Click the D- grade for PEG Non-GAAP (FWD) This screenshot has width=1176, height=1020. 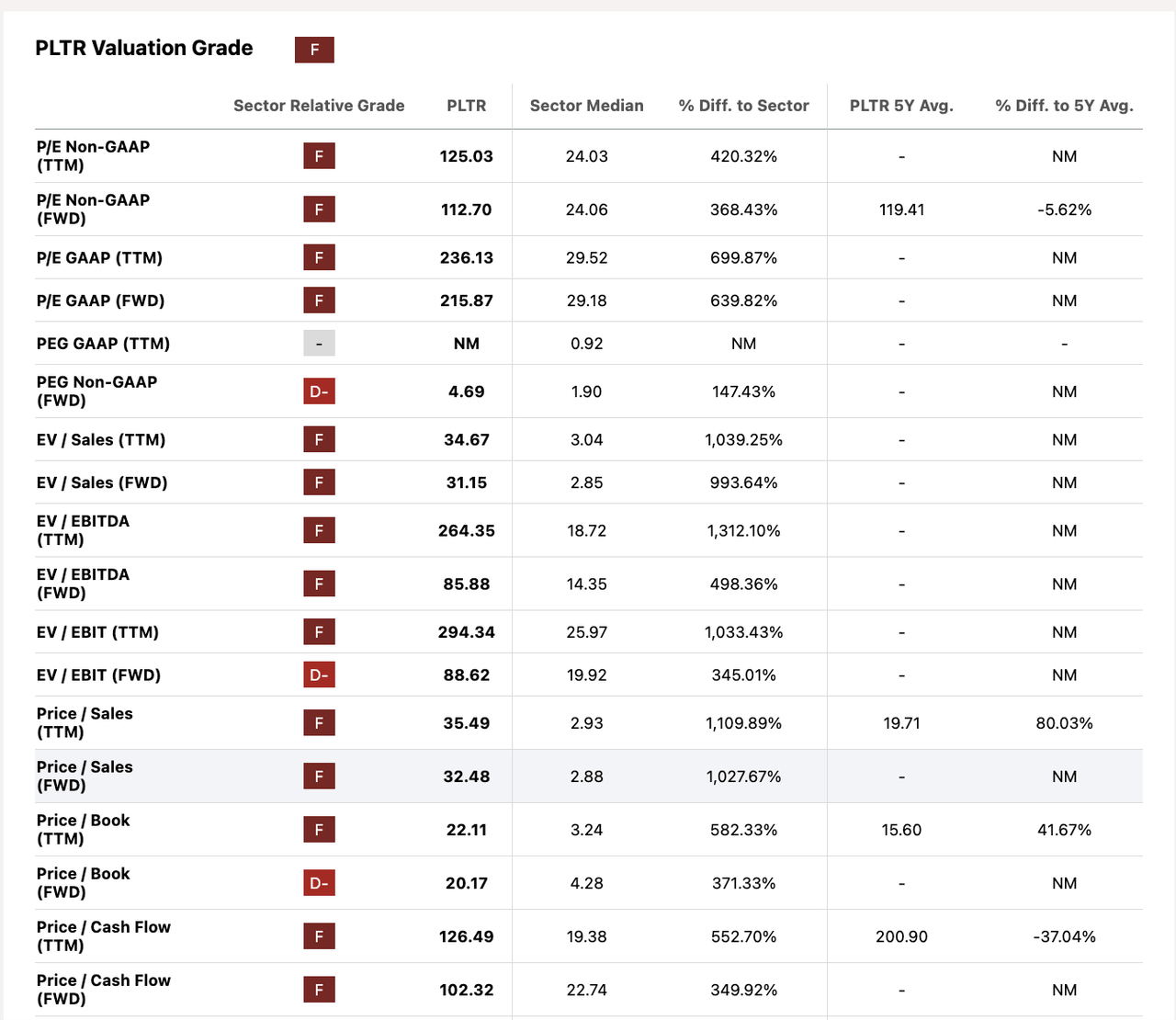click(x=319, y=391)
